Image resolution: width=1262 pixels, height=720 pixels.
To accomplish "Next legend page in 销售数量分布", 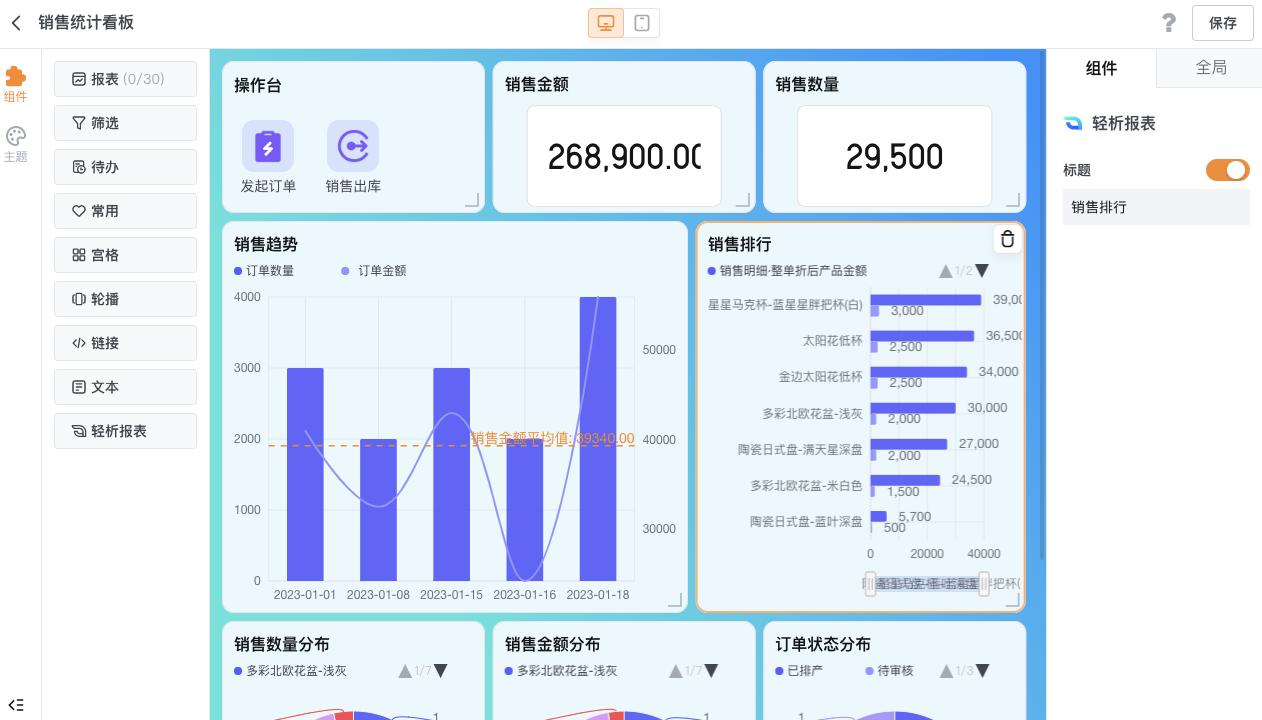I will pyautogui.click(x=441, y=671).
